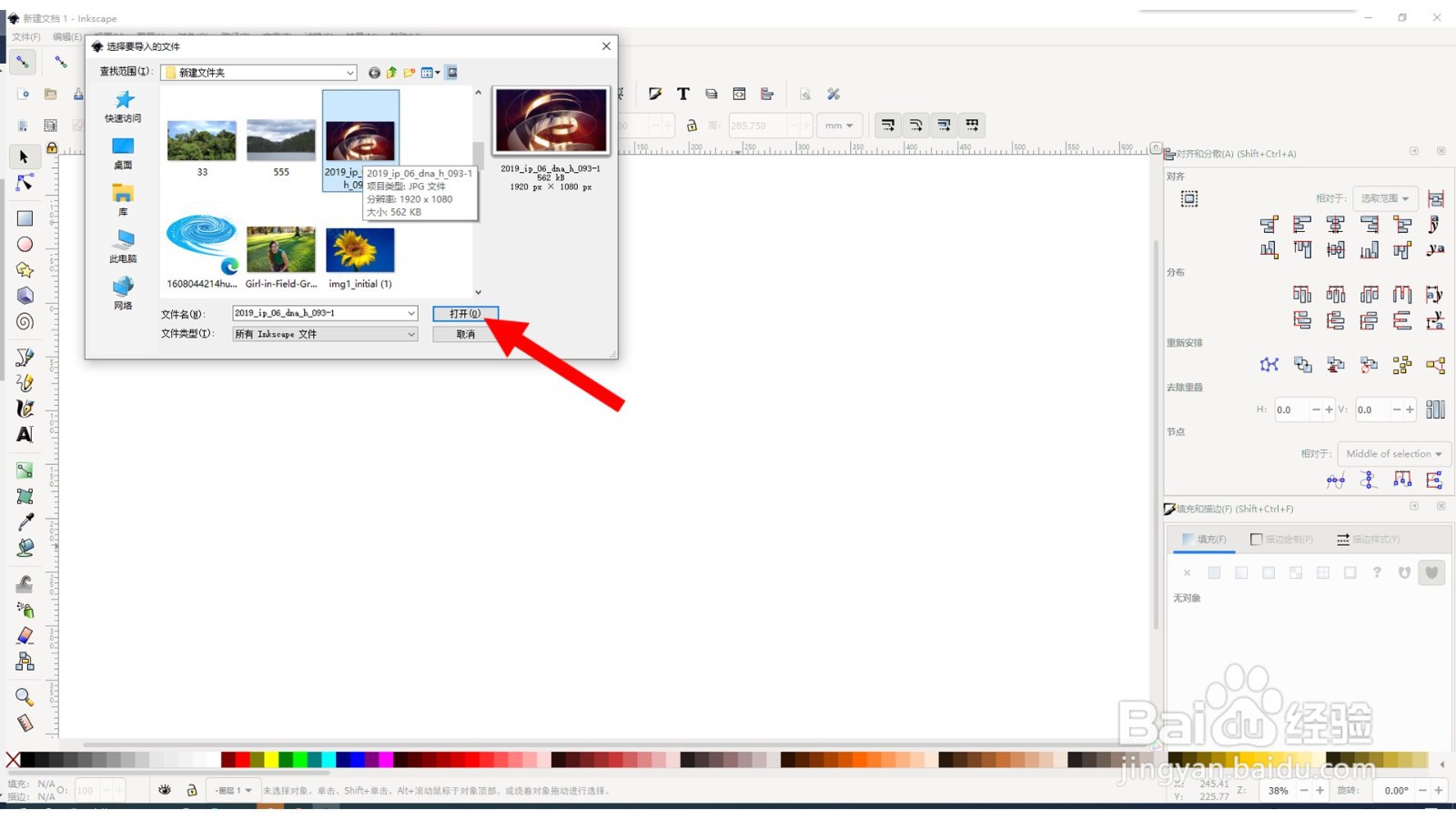Close the Align and Distribute panel
Image resolution: width=1456 pixels, height=819 pixels.
pos(1441,151)
